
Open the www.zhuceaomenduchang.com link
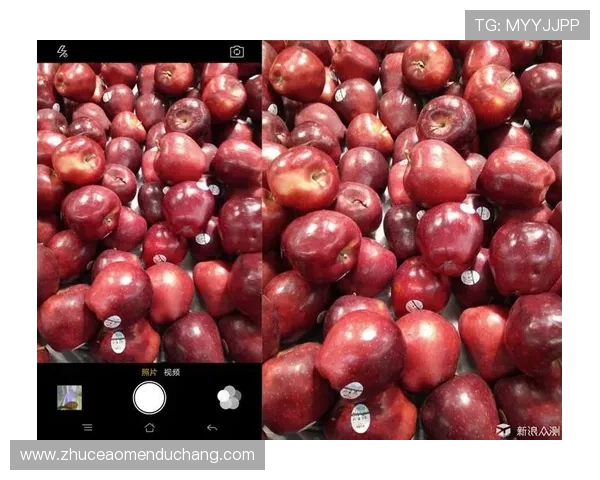tap(138, 455)
